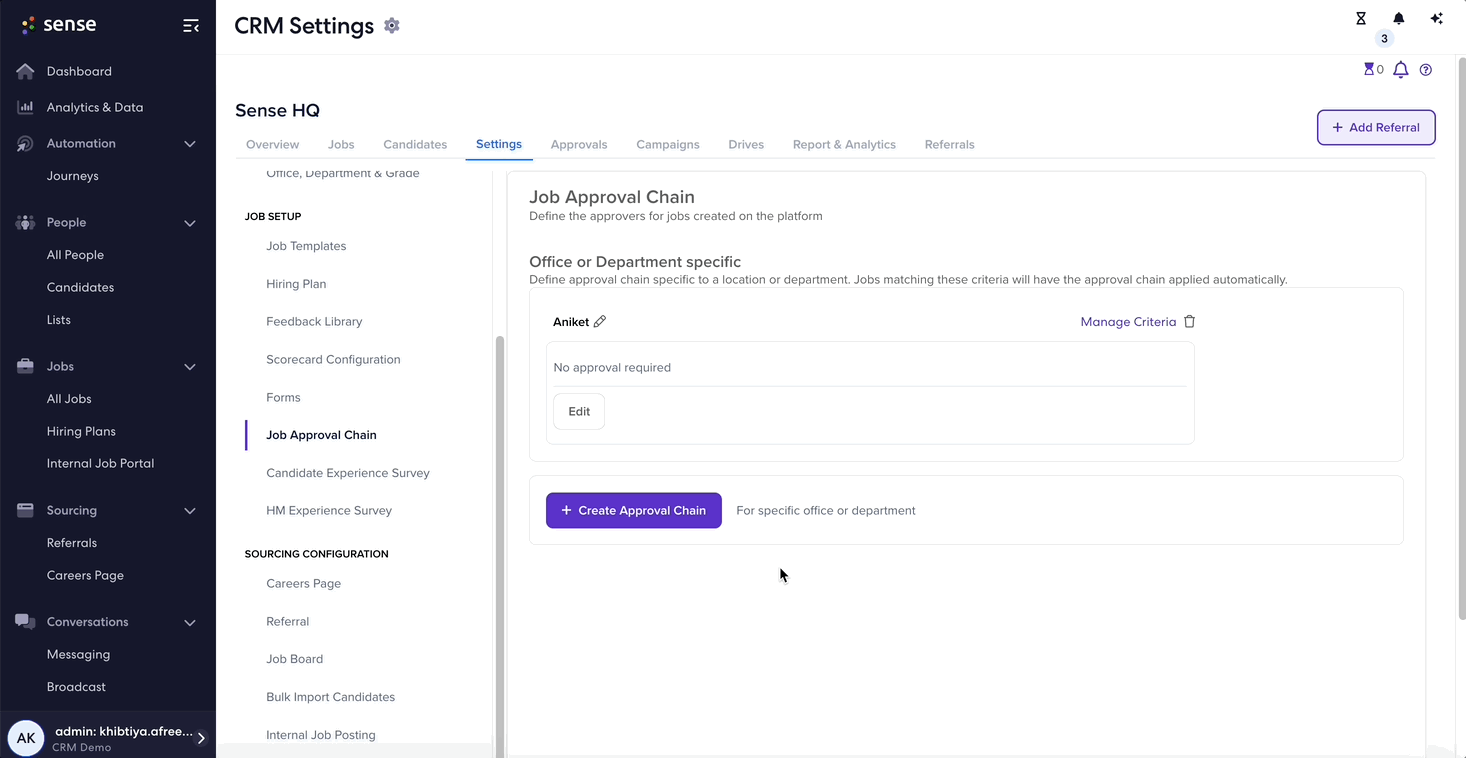Open Report & Analytics tab
The image size is (1466, 758).
coord(844,144)
